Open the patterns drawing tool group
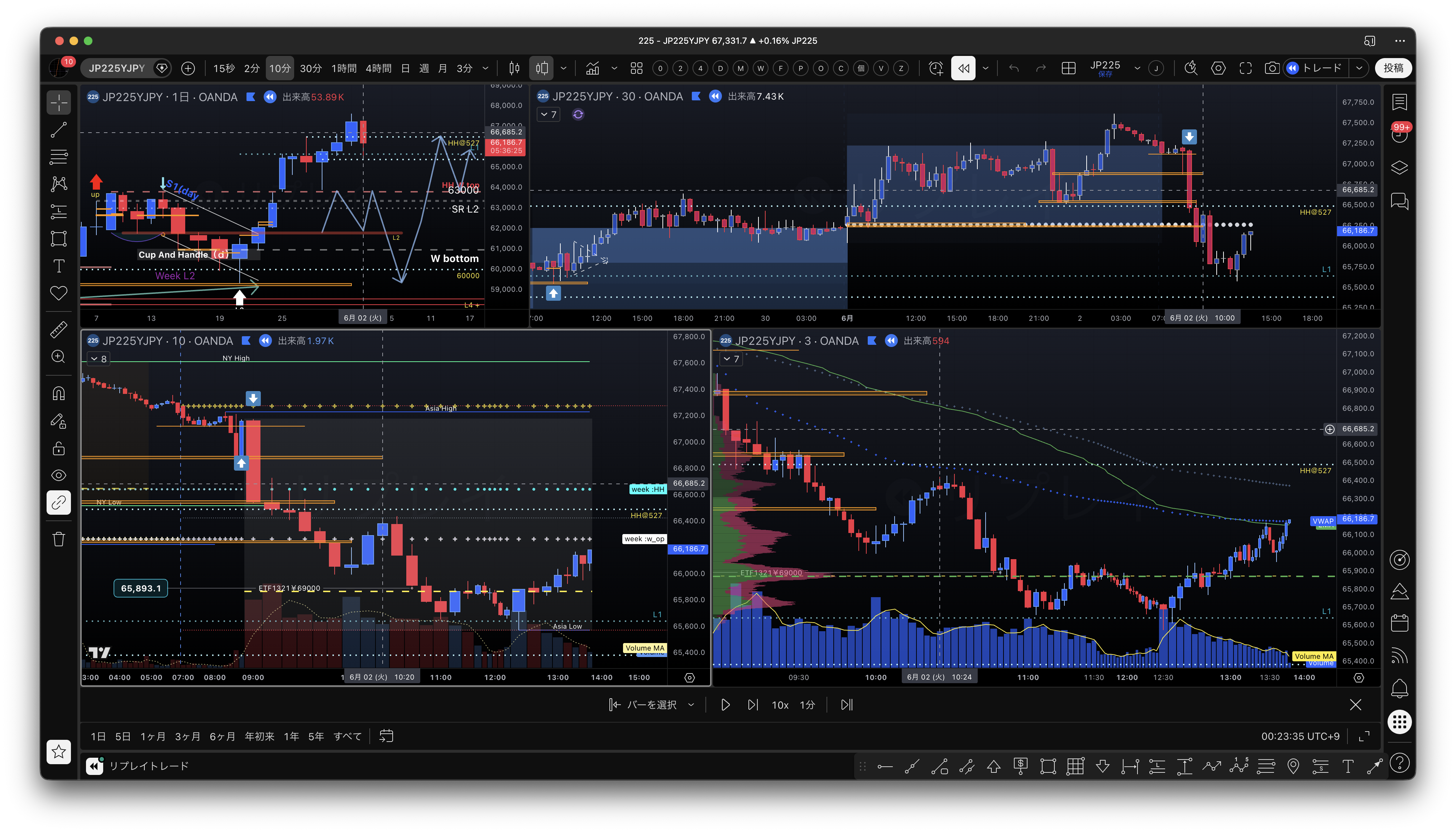This screenshot has width=1456, height=833. coord(59,184)
